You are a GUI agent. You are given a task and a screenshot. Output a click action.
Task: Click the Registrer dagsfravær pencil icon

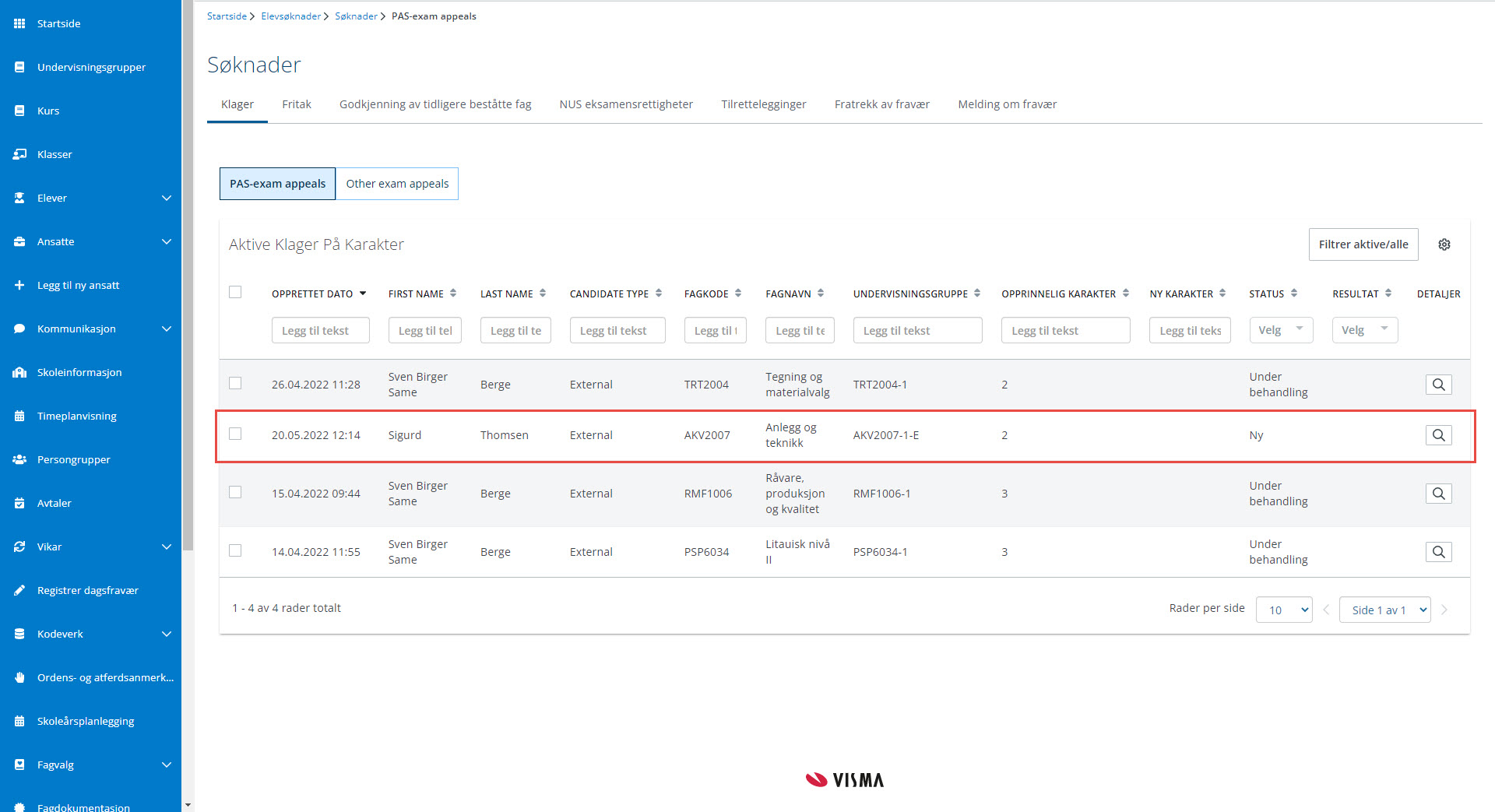point(19,590)
